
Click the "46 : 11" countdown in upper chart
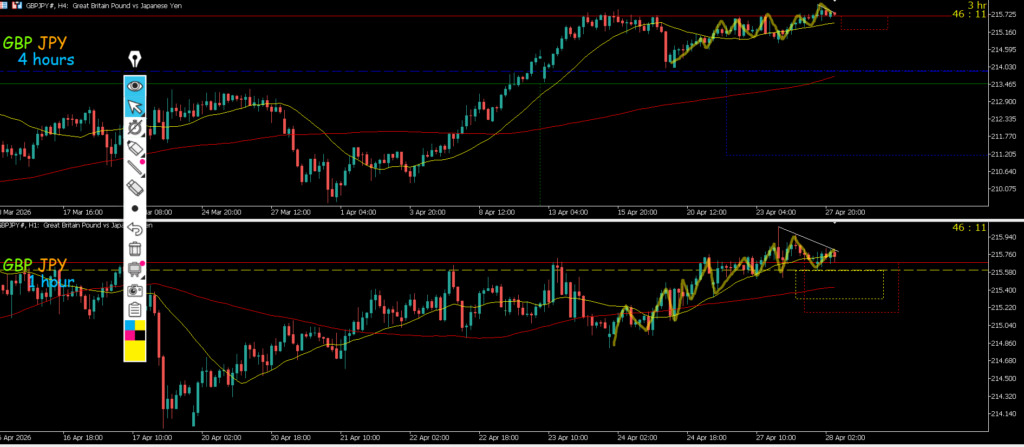pos(969,14)
